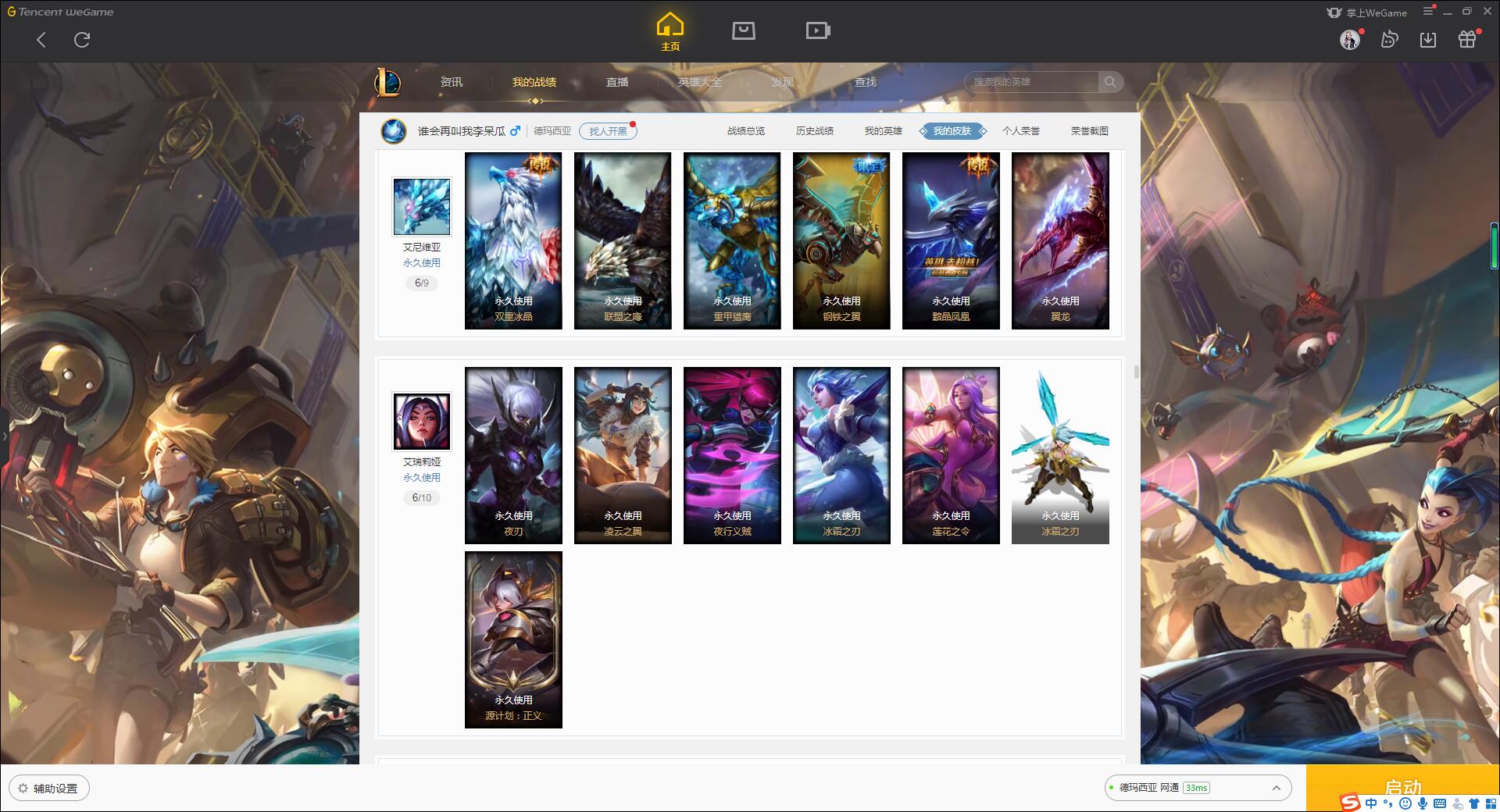Open the 黯晶凤凰 skin card

tap(951, 240)
